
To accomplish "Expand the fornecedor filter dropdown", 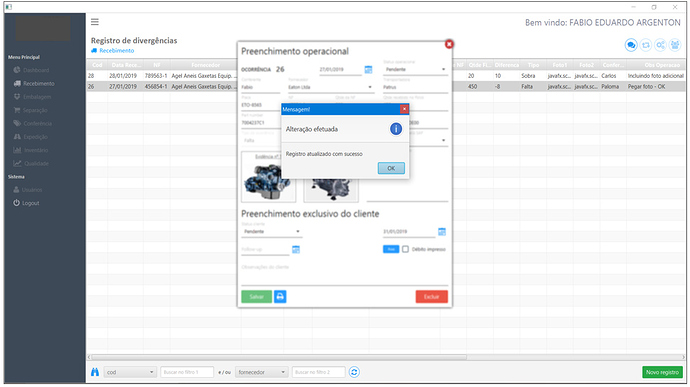I will [262, 372].
